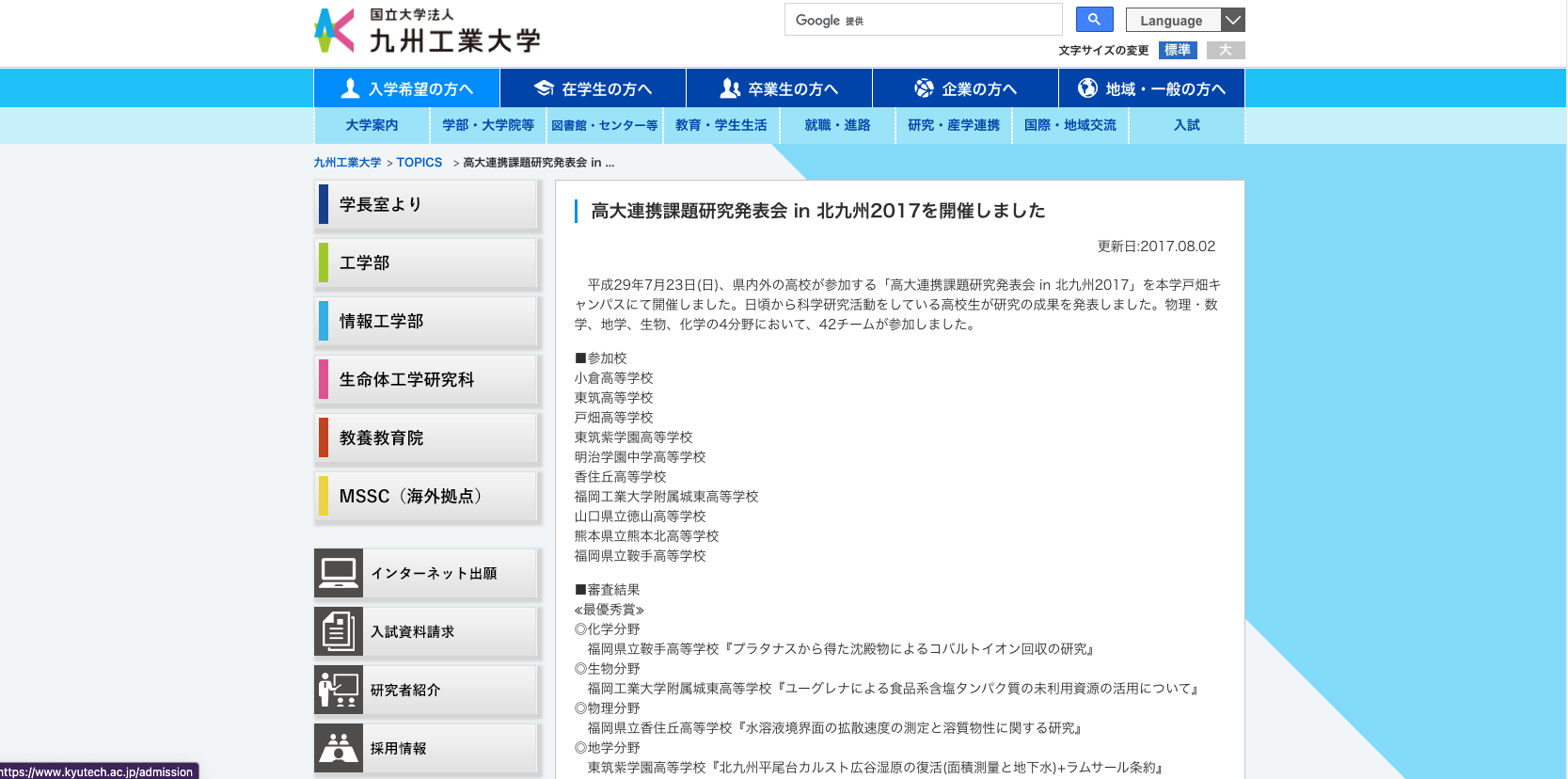Image resolution: width=1568 pixels, height=779 pixels.
Task: Switch font size to 大
Action: pyautogui.click(x=1226, y=50)
